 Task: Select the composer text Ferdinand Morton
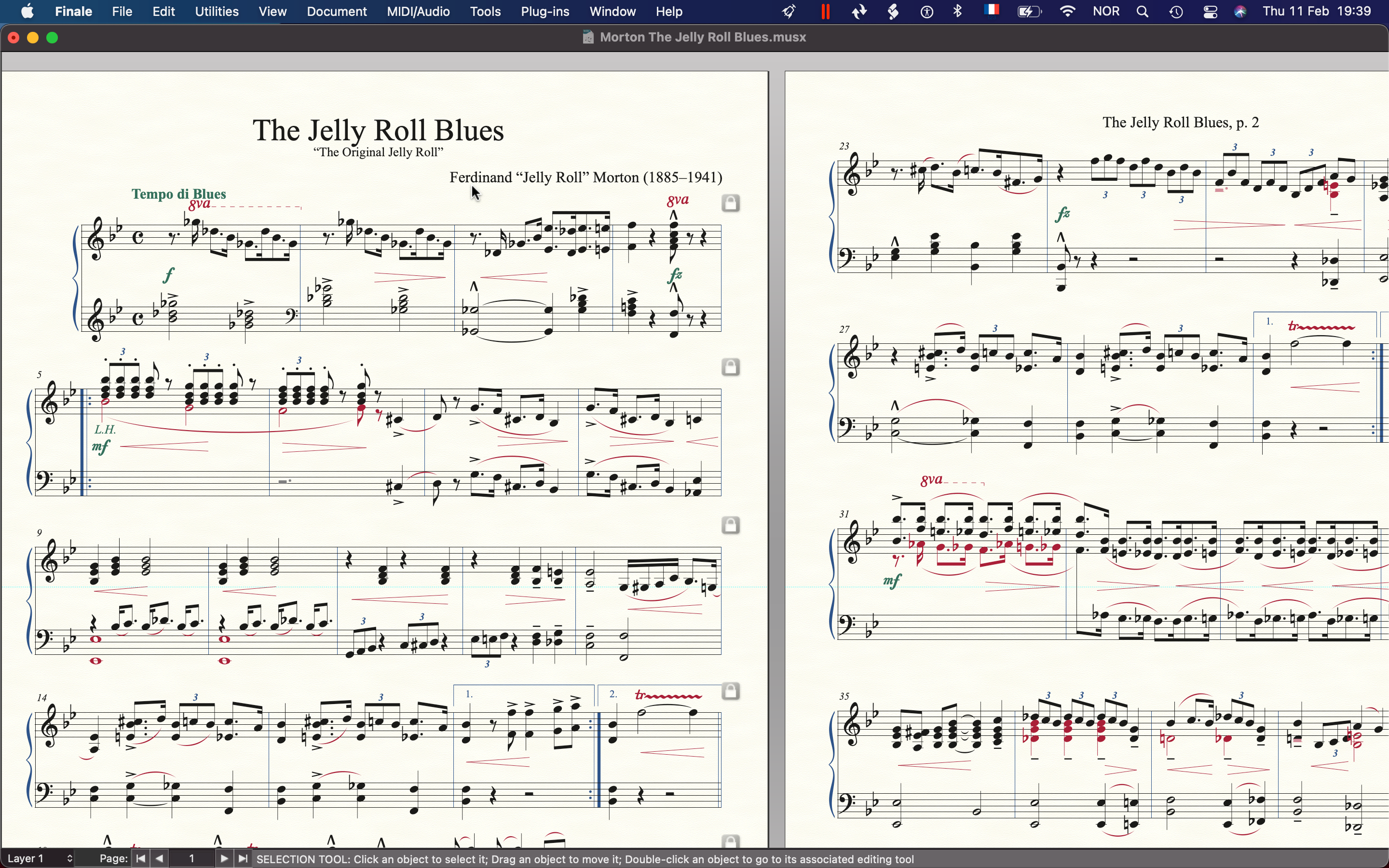[x=586, y=177]
